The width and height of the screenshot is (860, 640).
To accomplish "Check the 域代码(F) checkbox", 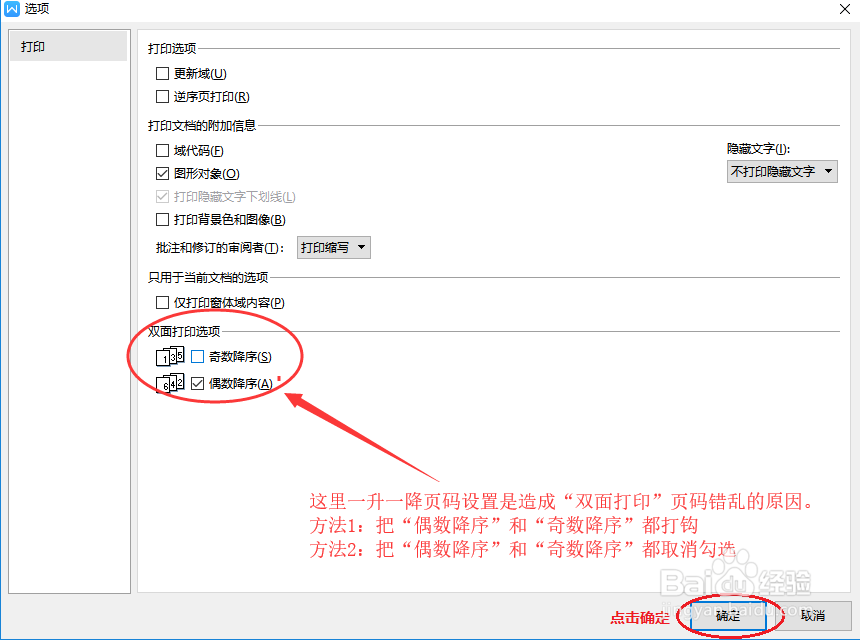I will coord(162,149).
